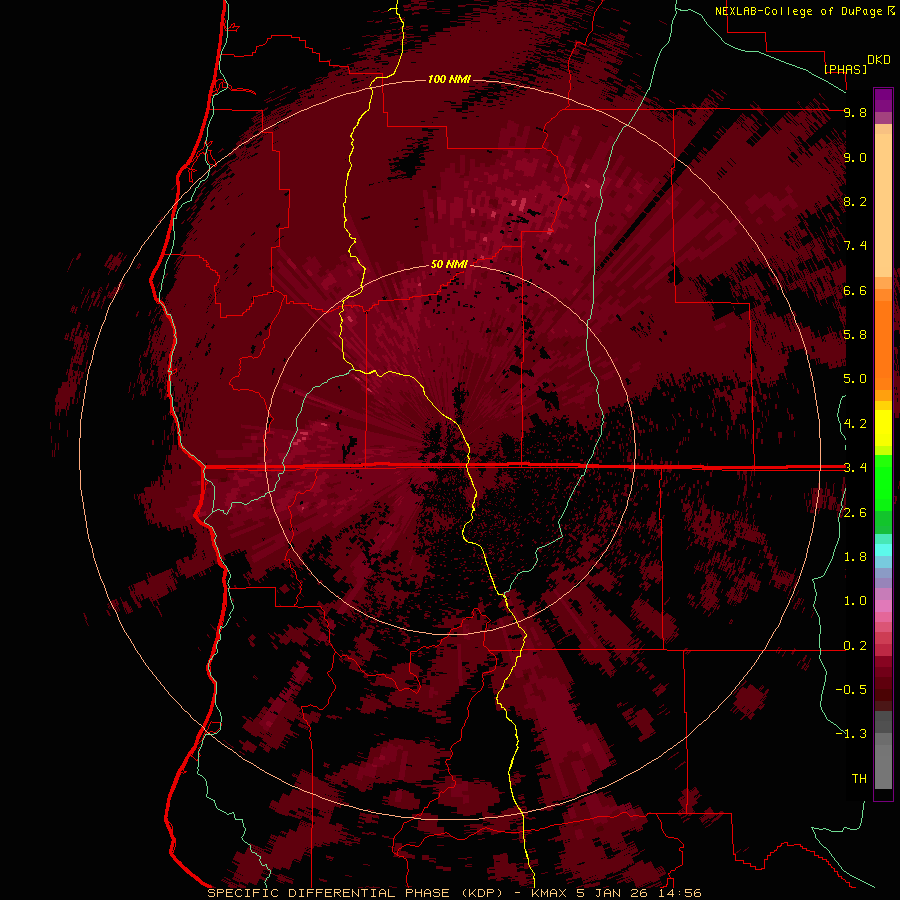Click the TH threshold legend label

pyautogui.click(x=859, y=779)
